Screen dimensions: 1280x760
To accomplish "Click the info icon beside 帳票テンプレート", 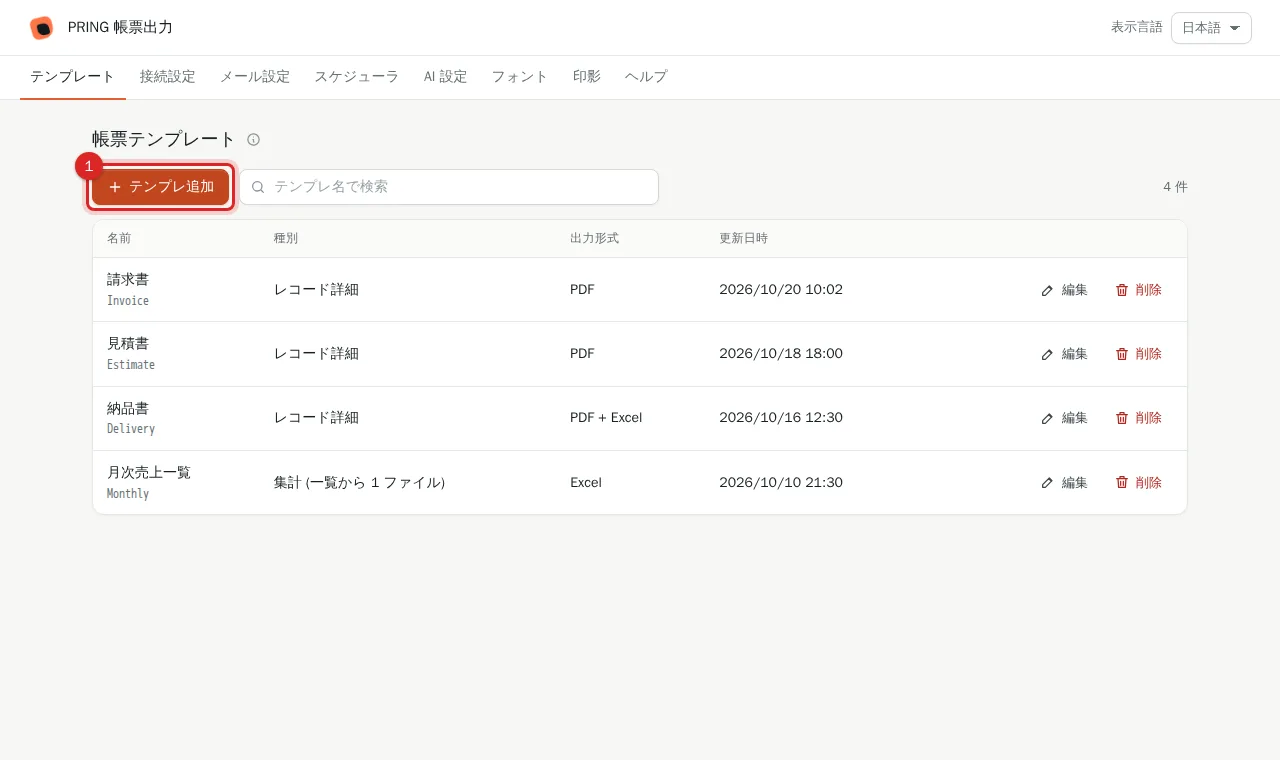I will point(254,140).
